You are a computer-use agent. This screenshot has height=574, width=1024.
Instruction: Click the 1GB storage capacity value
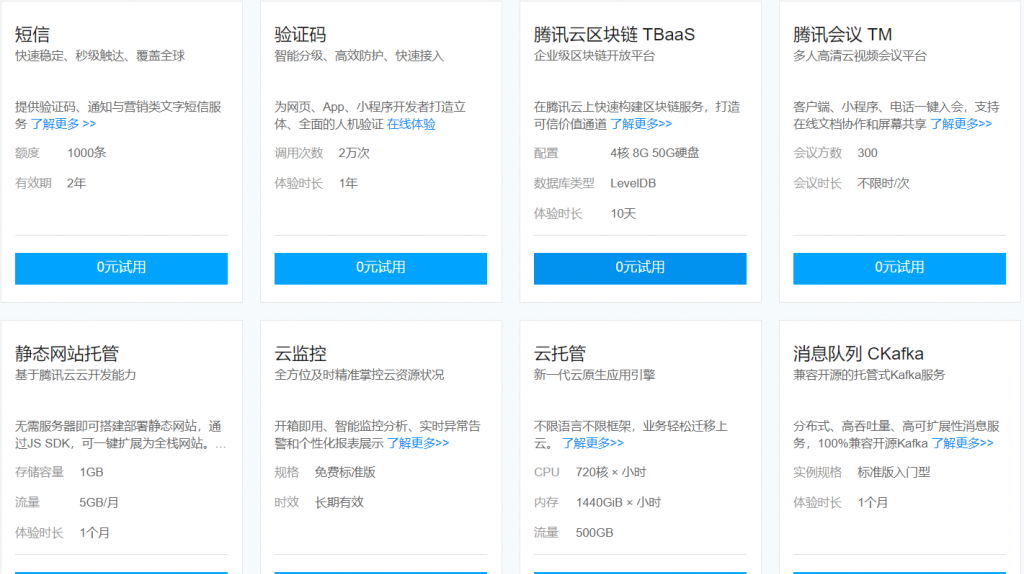(91, 473)
